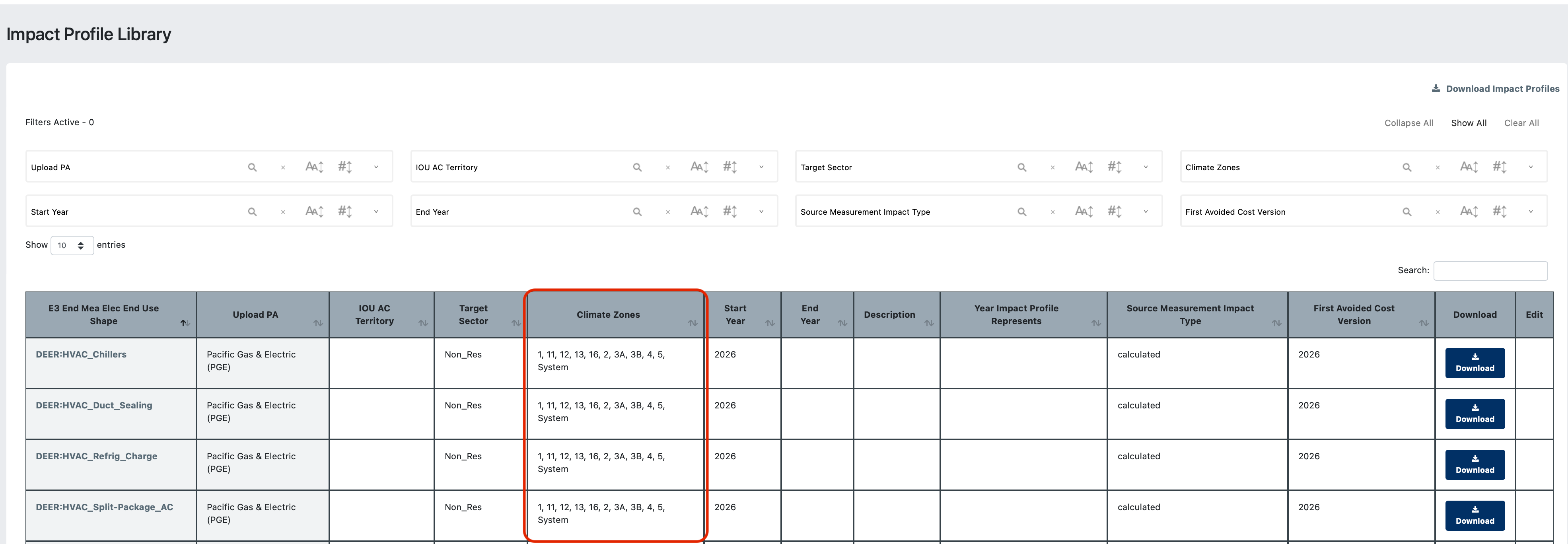Image resolution: width=1568 pixels, height=544 pixels.
Task: Click search icon in Source Measurement Impact Type filter
Action: [x=1022, y=212]
